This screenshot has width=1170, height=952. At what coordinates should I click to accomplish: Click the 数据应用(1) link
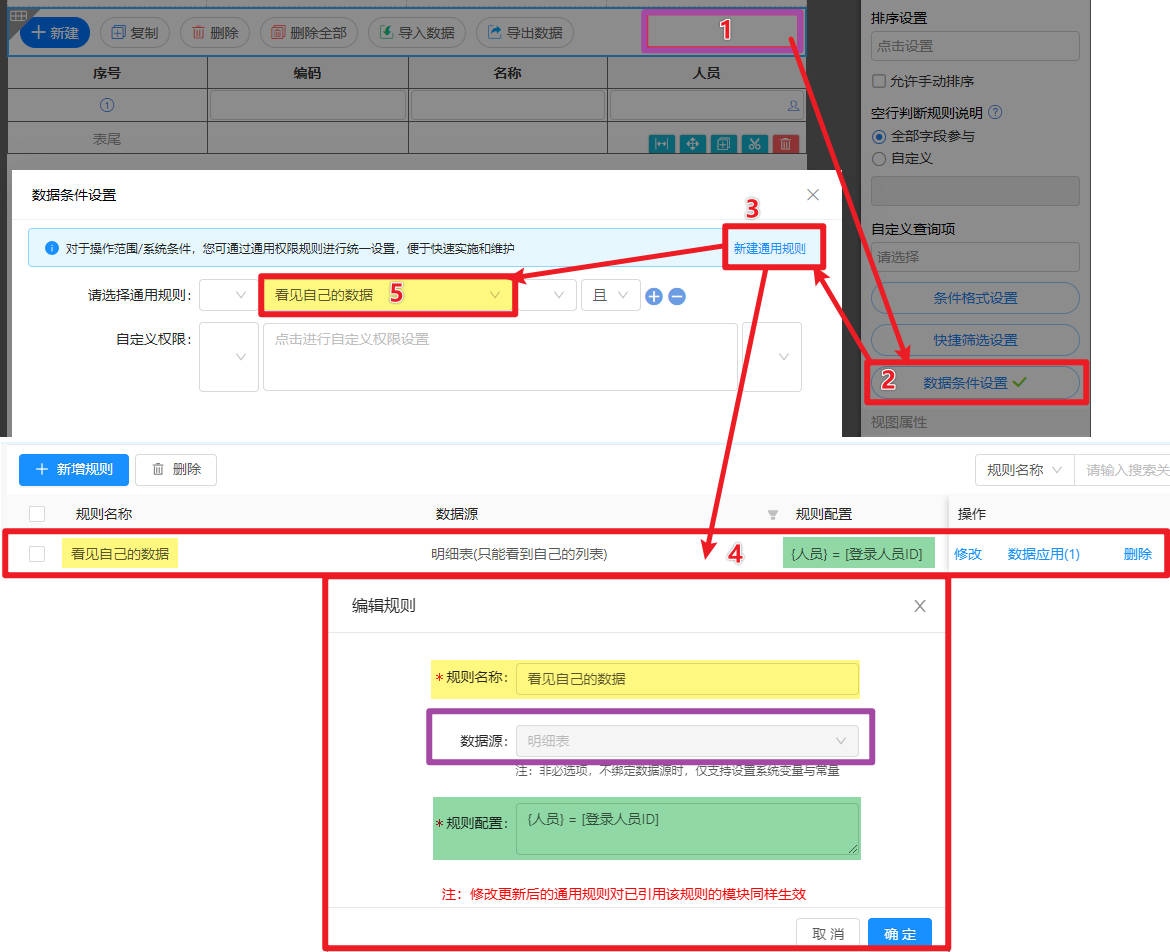point(1042,554)
